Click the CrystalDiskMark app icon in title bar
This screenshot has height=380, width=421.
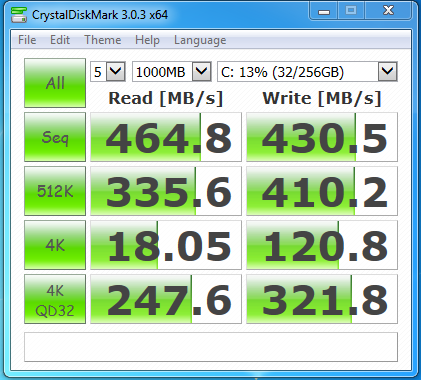click(19, 15)
